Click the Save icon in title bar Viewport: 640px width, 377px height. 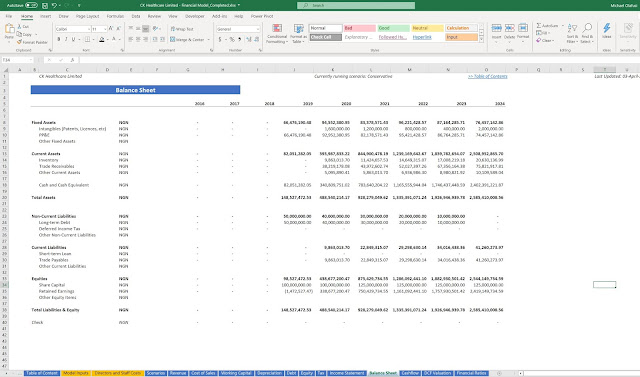point(45,5)
